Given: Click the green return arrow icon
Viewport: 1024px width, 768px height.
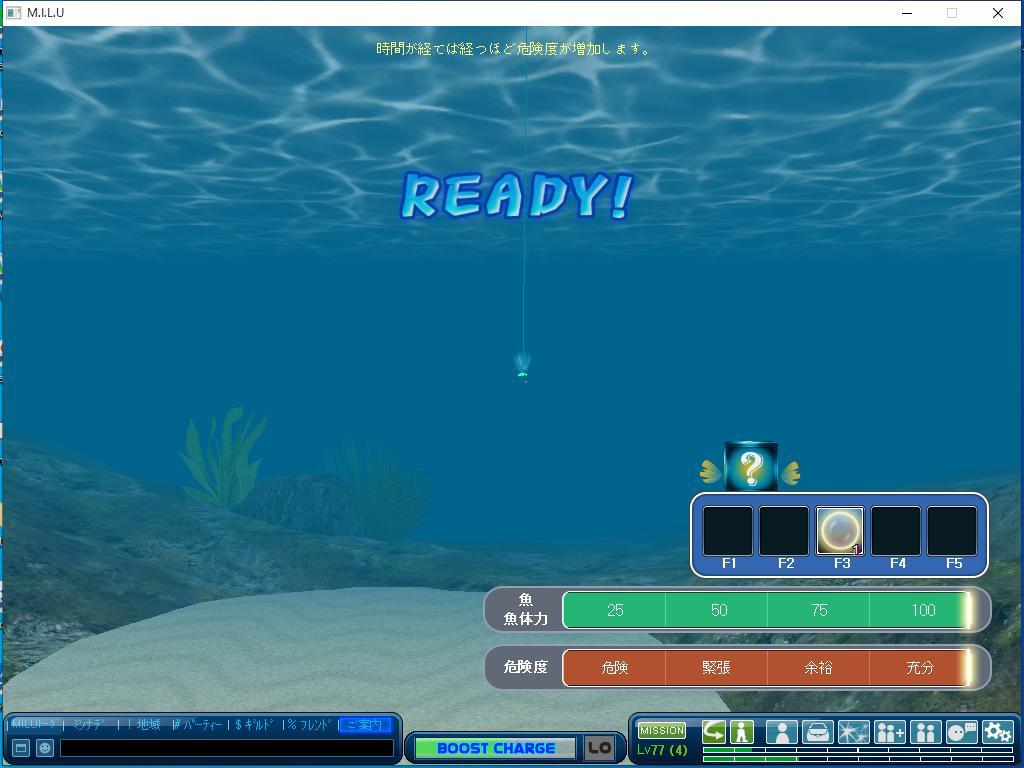Looking at the screenshot, I should coord(714,732).
